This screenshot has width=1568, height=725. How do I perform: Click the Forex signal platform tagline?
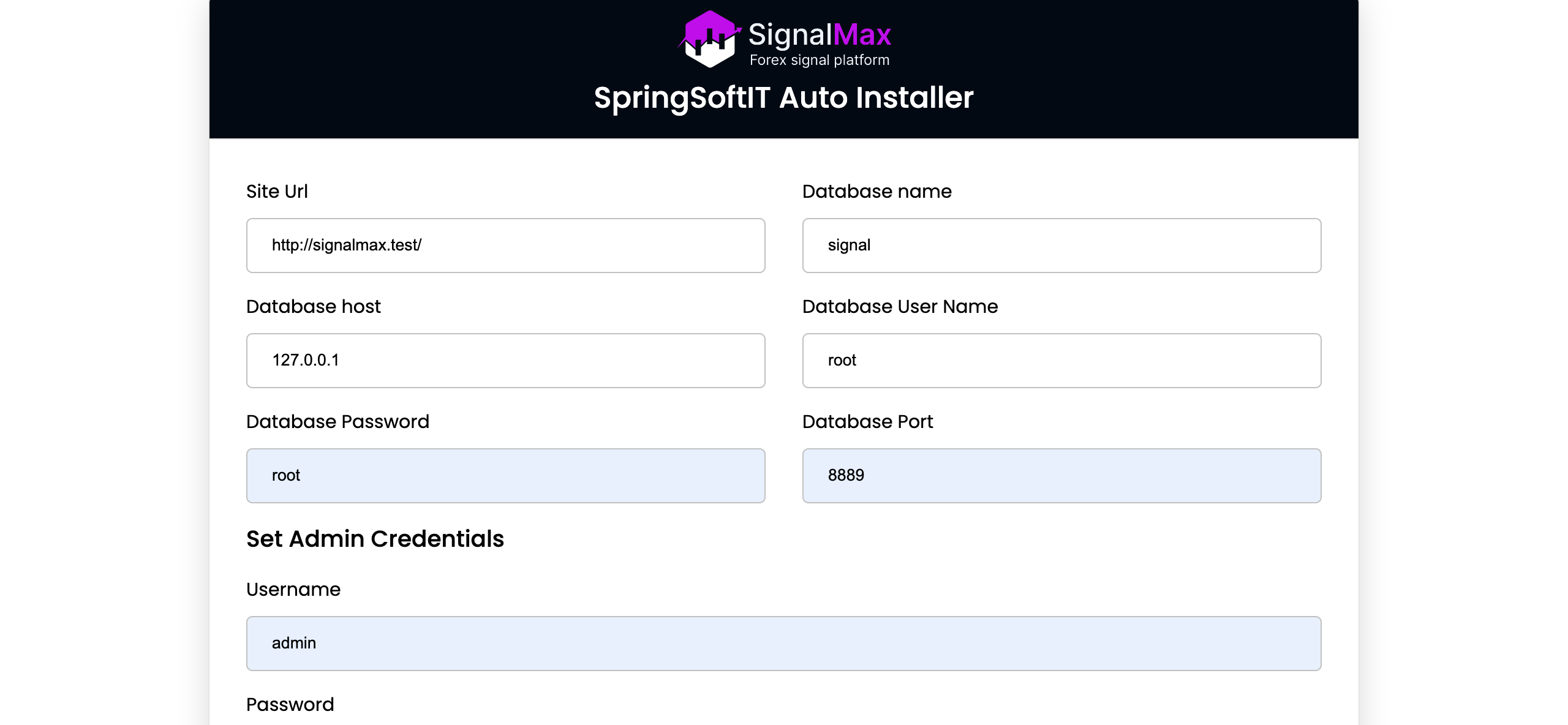[819, 60]
